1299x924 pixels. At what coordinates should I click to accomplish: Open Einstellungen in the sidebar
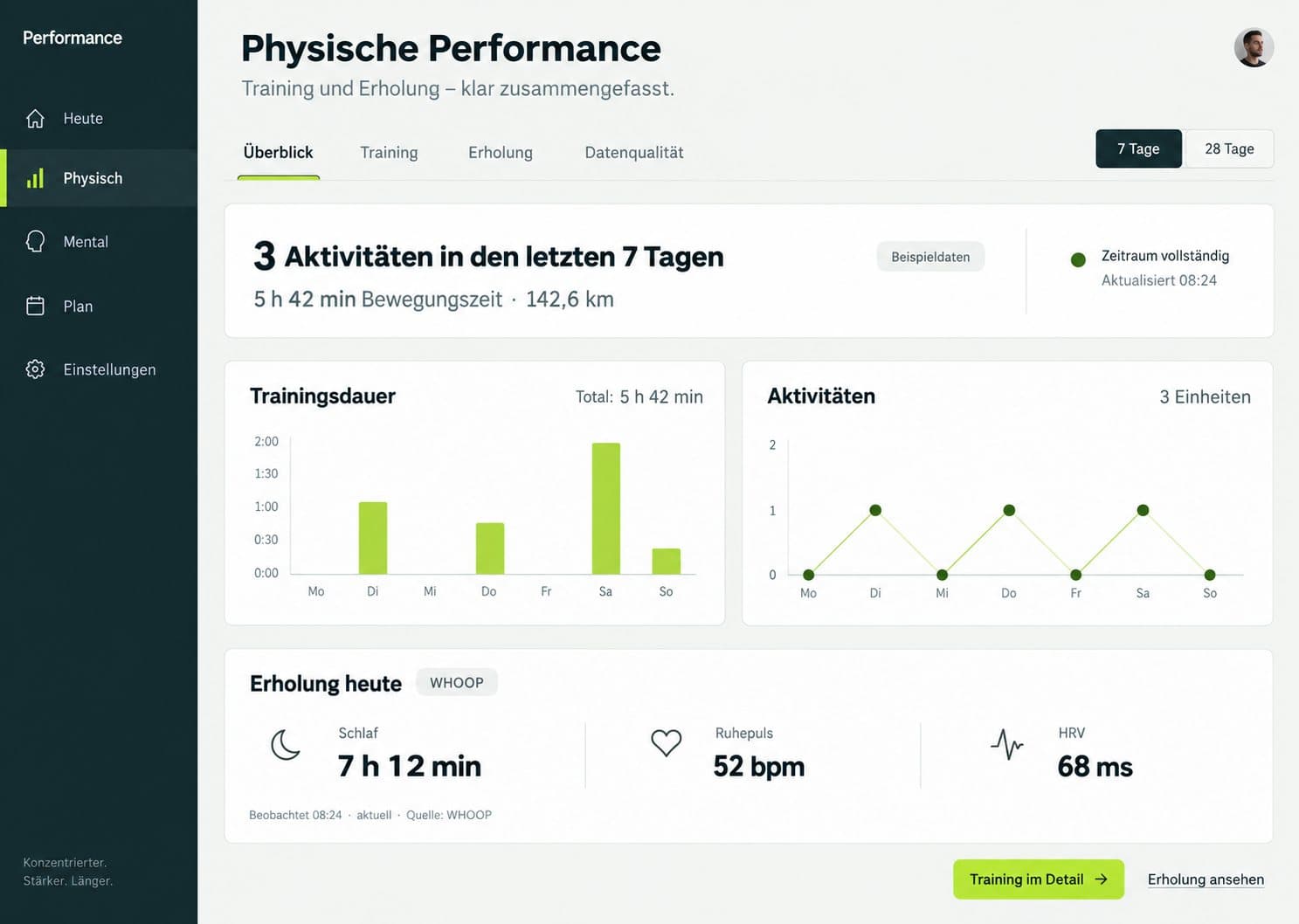pyautogui.click(x=99, y=369)
